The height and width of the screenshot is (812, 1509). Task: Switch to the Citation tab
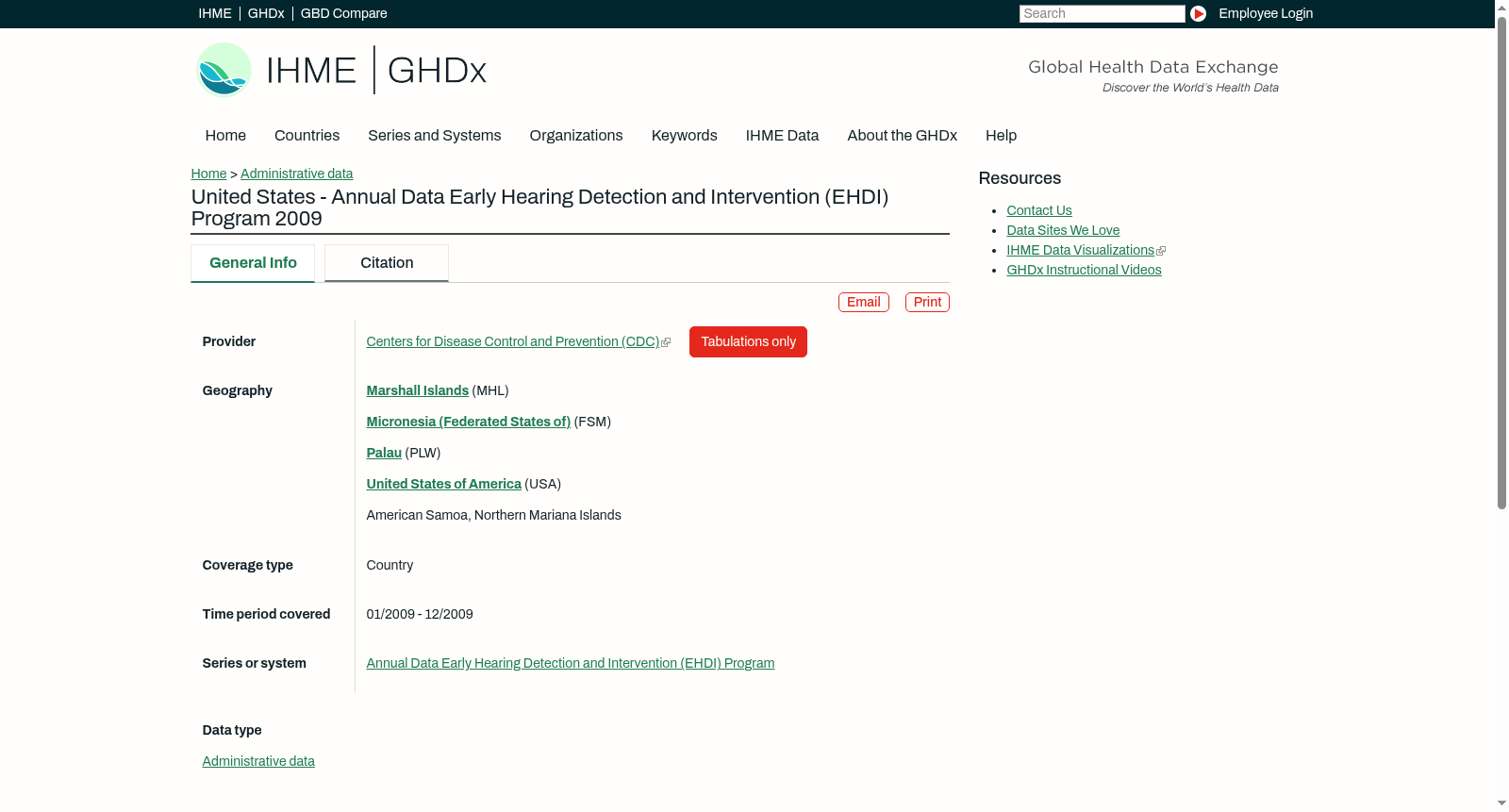point(387,263)
